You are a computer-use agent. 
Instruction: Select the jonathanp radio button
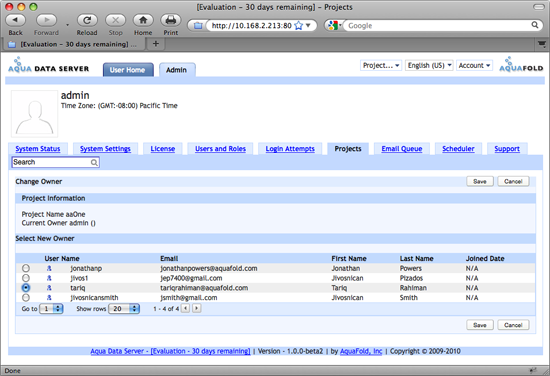click(x=26, y=268)
